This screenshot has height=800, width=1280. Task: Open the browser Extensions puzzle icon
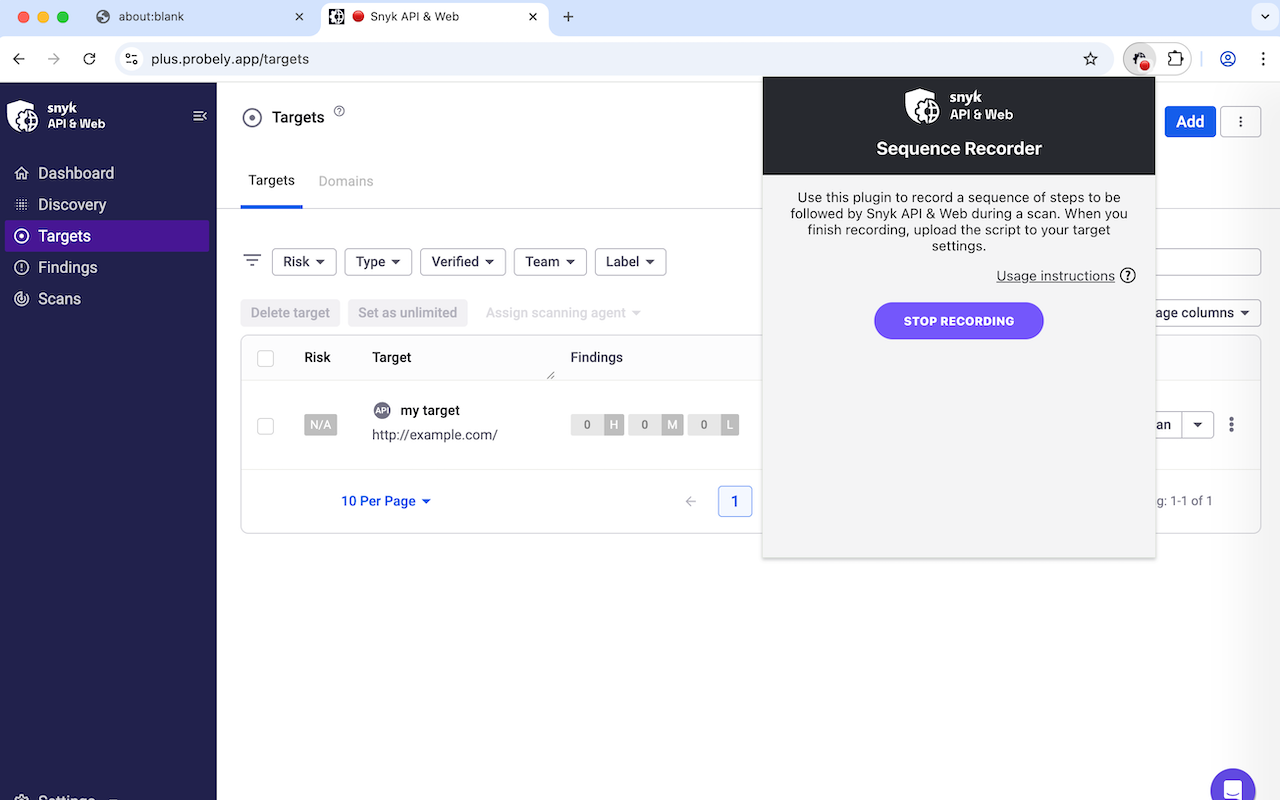[1175, 59]
